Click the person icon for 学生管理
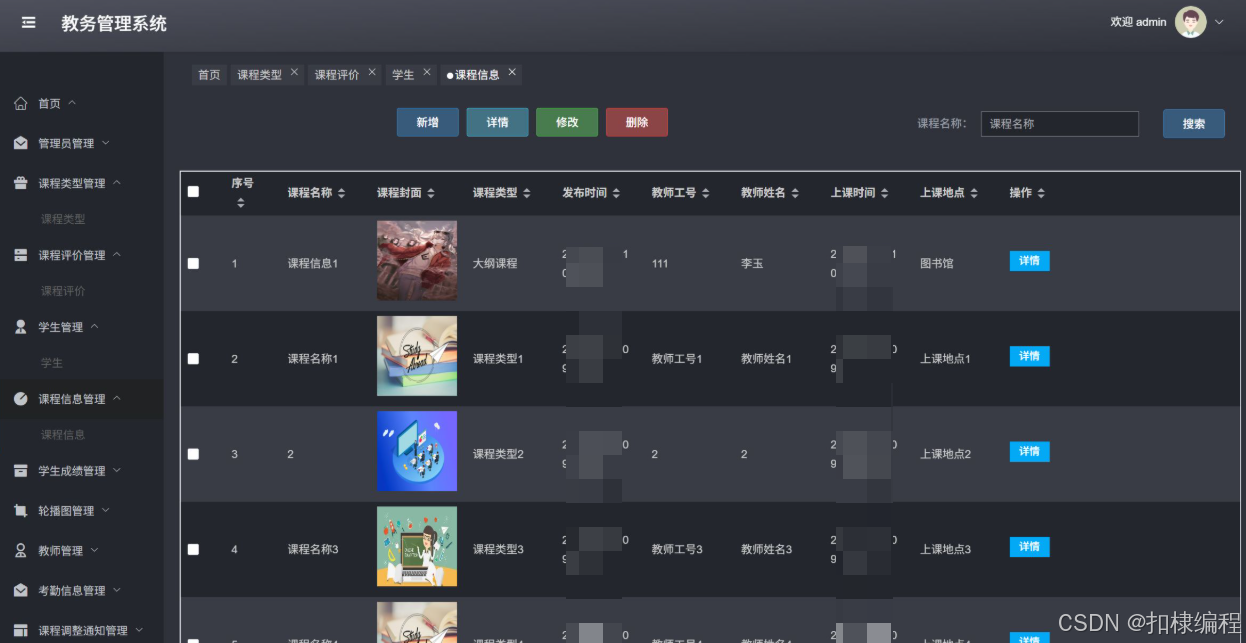The image size is (1246, 643). point(21,327)
